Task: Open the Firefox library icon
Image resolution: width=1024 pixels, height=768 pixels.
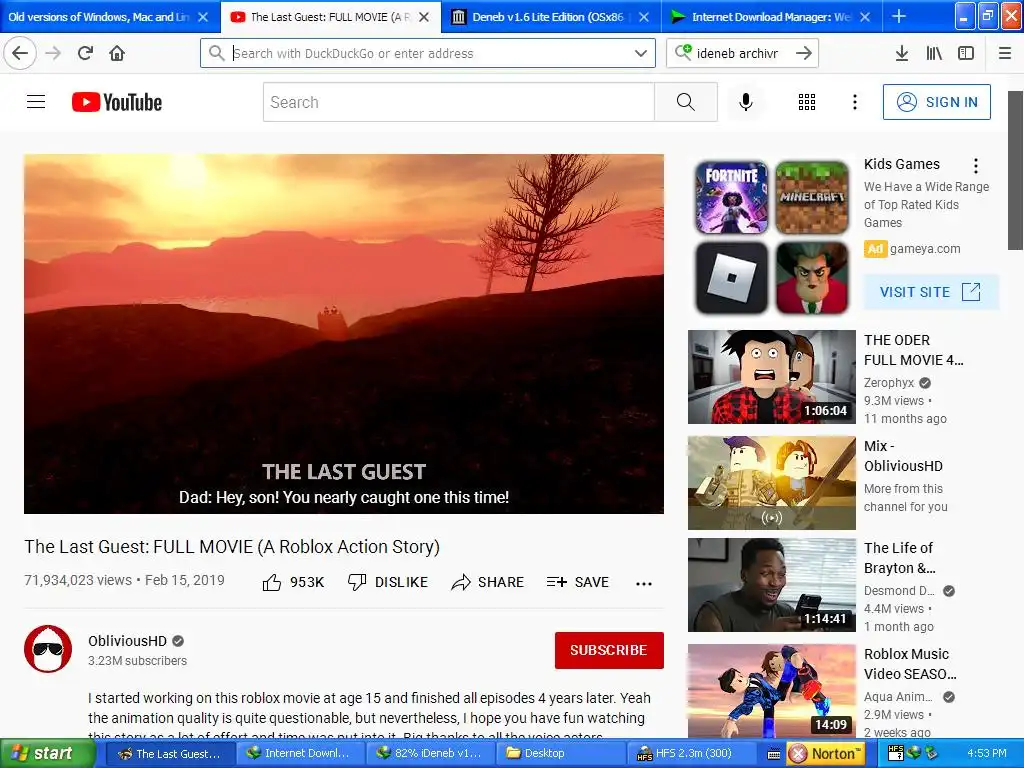Action: coord(934,53)
